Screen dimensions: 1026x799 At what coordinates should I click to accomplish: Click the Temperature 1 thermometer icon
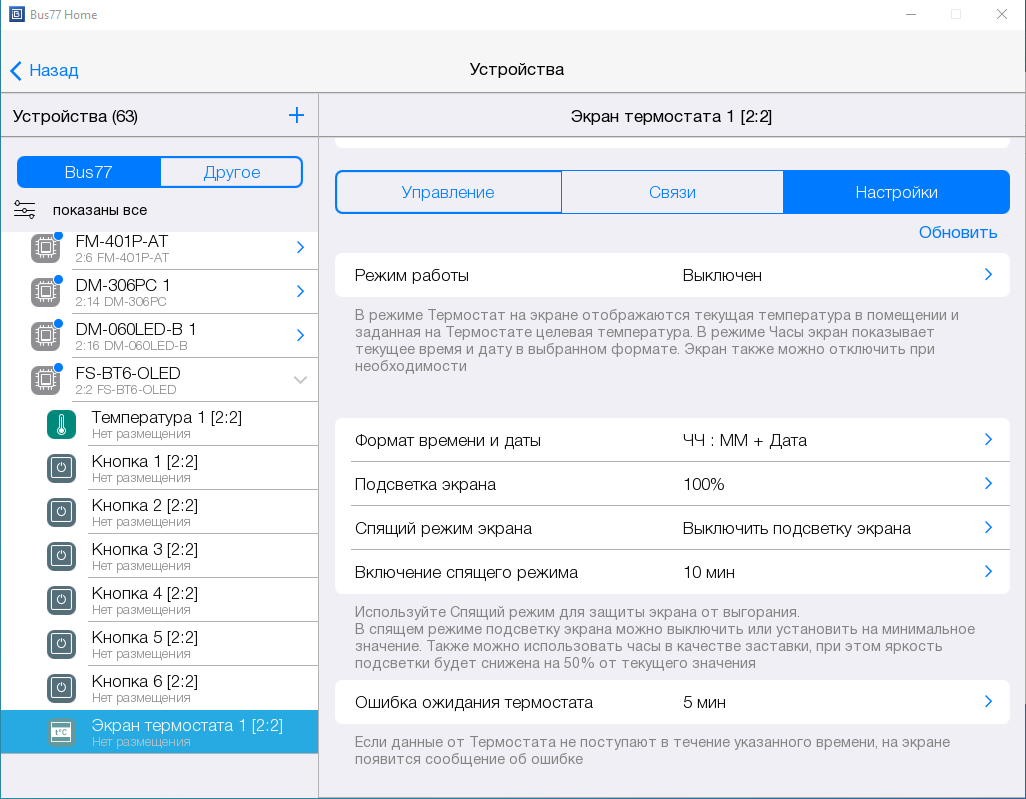[x=61, y=424]
